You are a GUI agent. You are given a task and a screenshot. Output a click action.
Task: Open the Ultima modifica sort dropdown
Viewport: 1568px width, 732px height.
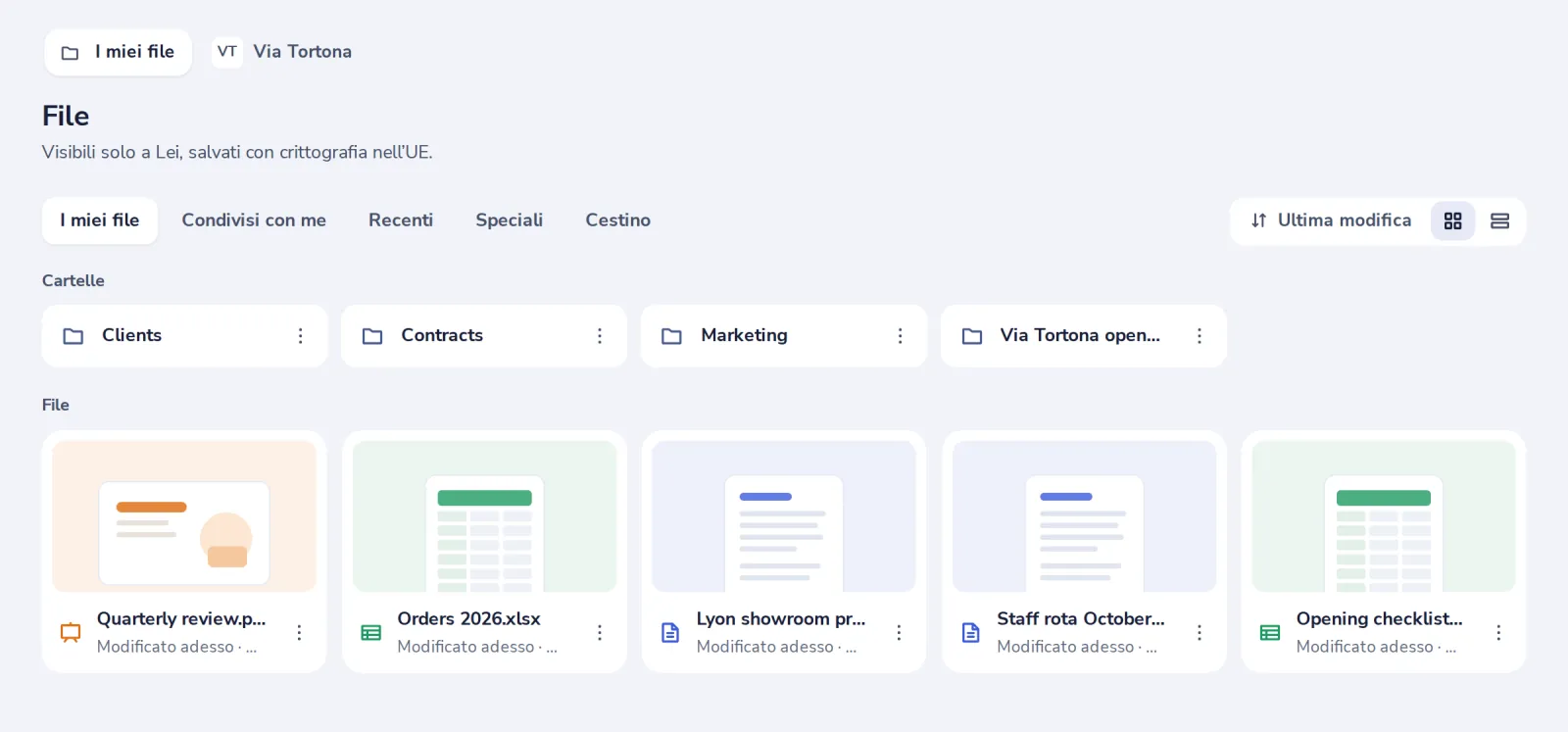click(1331, 221)
